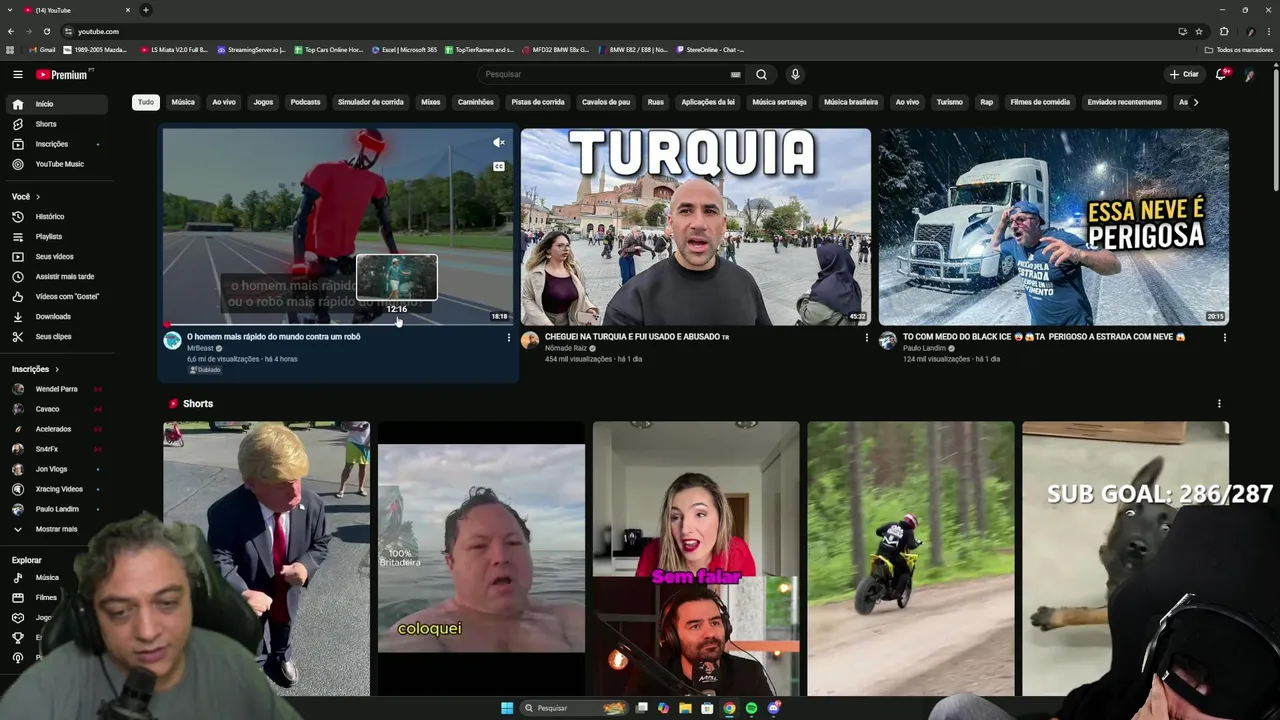Screen dimensions: 1280x720
Task: Toggle captions on the video preview
Action: 498,166
